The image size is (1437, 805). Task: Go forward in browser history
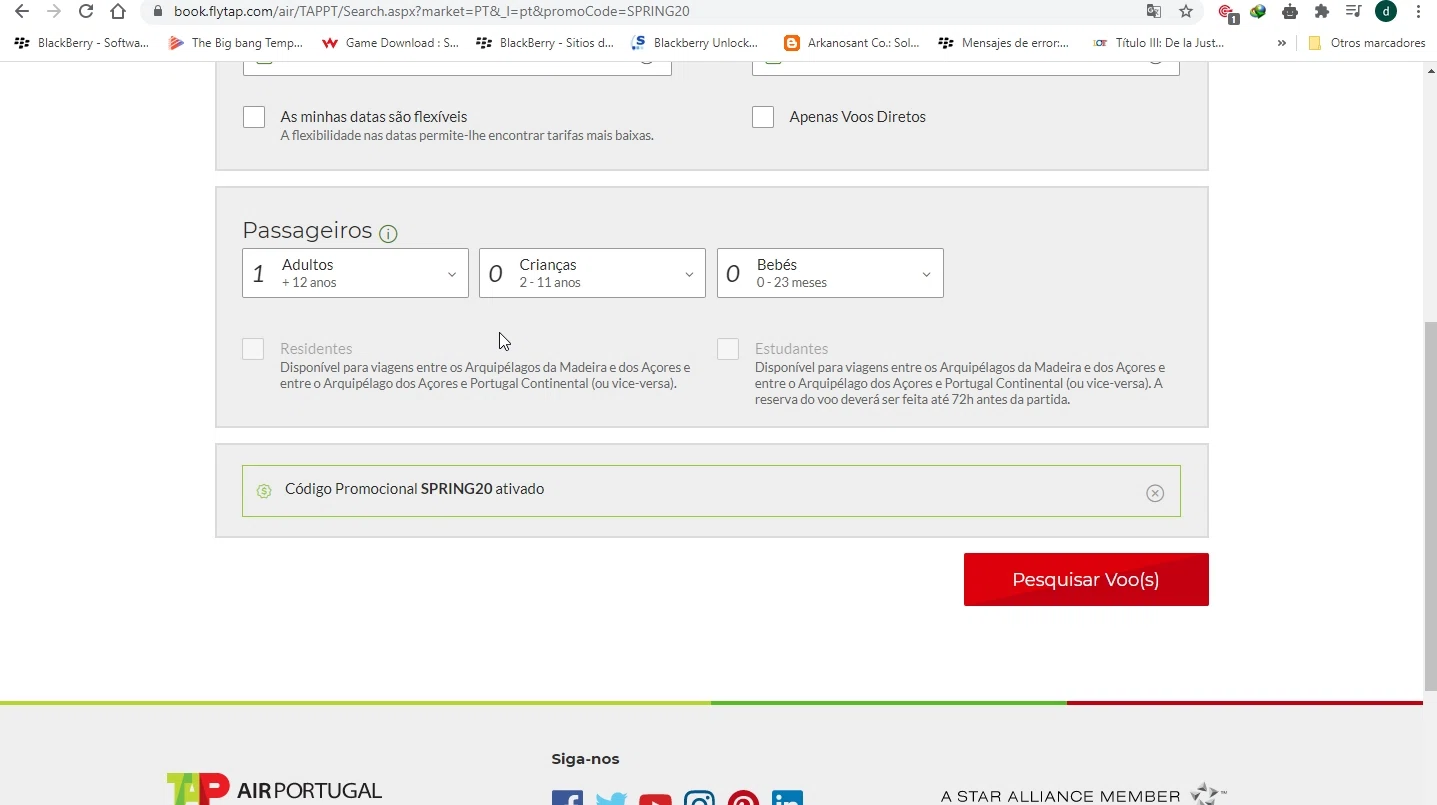[x=54, y=12]
